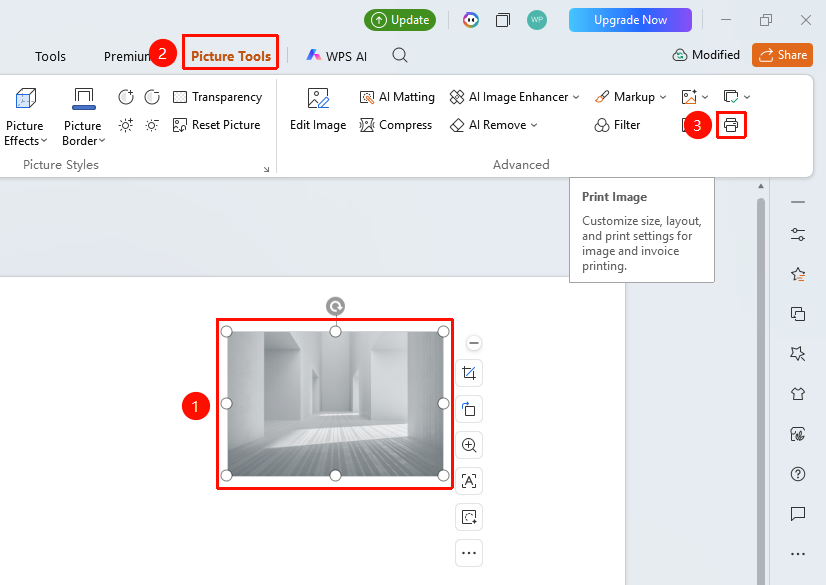Click the zoom-in magnifier beside the picture
This screenshot has width=826, height=585.
coord(469,445)
